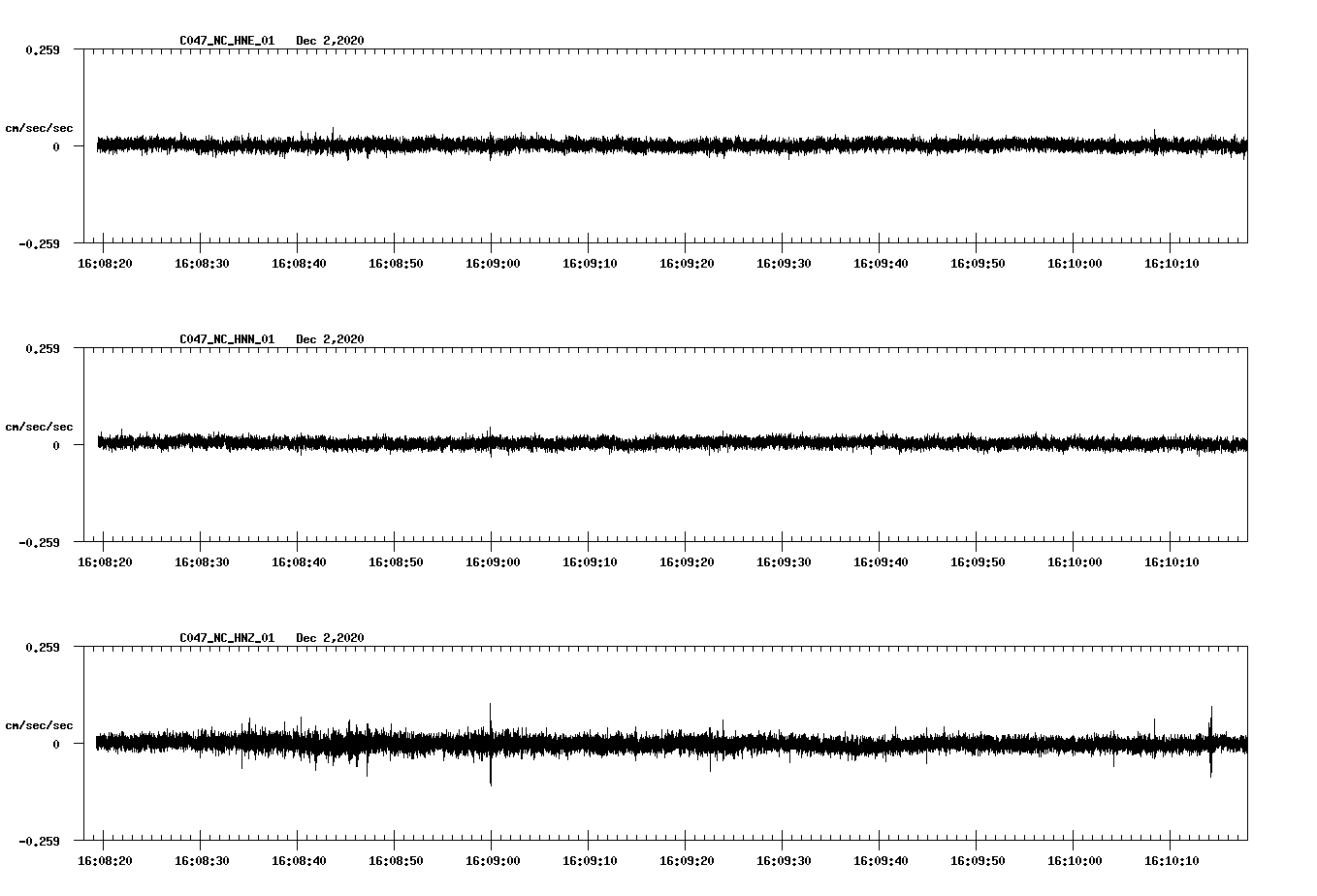
Task: Click the C047_NC_HNZ_01 channel title
Action: click(226, 637)
